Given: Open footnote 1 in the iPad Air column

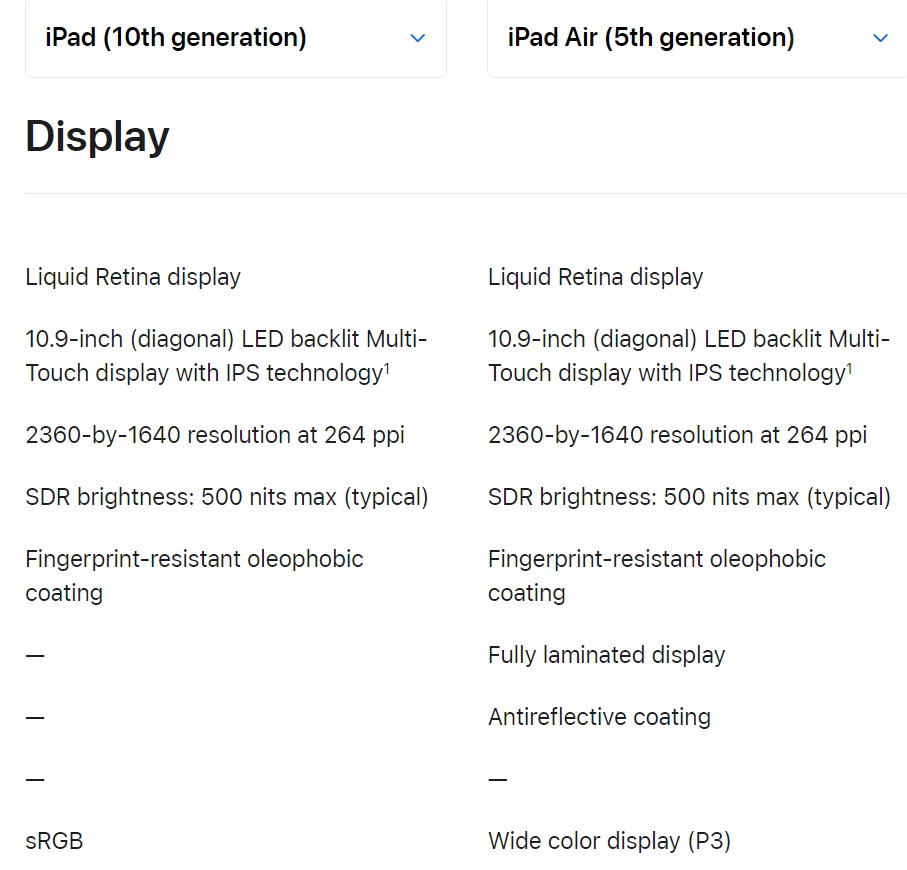Looking at the screenshot, I should [x=850, y=368].
